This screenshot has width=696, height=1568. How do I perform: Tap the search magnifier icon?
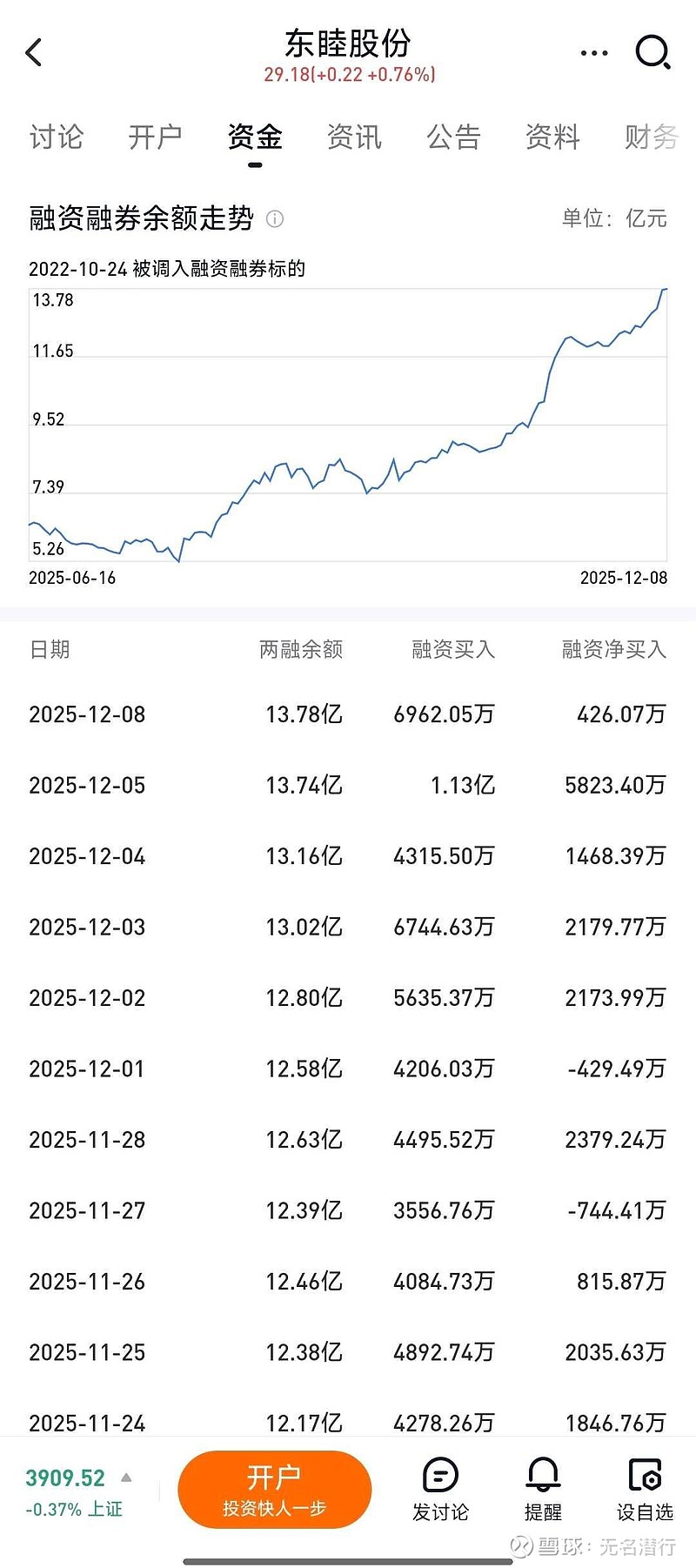click(652, 53)
